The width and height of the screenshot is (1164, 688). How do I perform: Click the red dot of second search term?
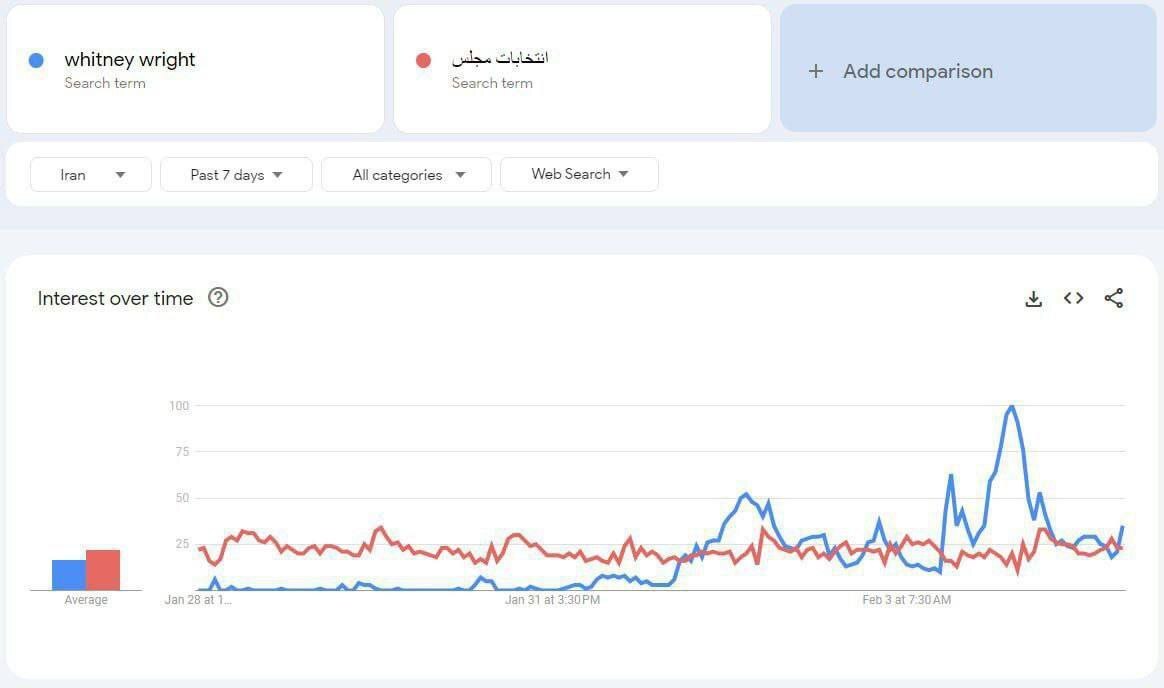pos(423,60)
